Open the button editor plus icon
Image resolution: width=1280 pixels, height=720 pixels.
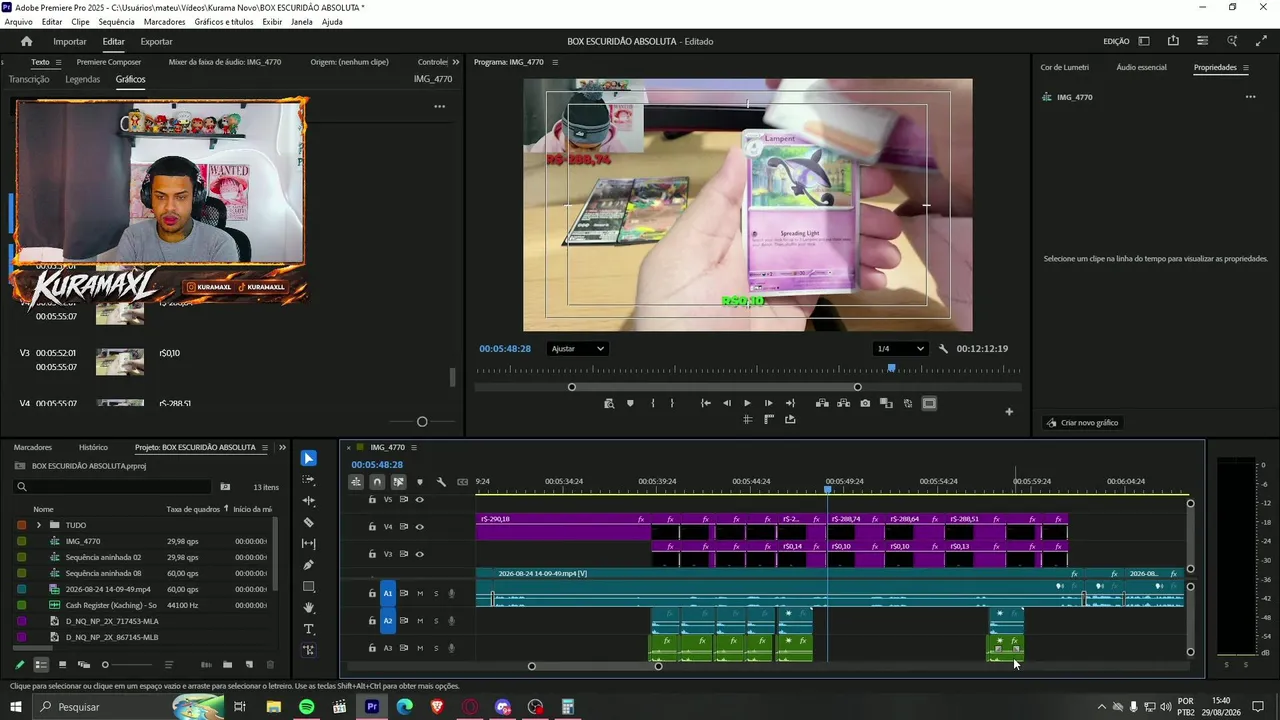pos(1009,412)
